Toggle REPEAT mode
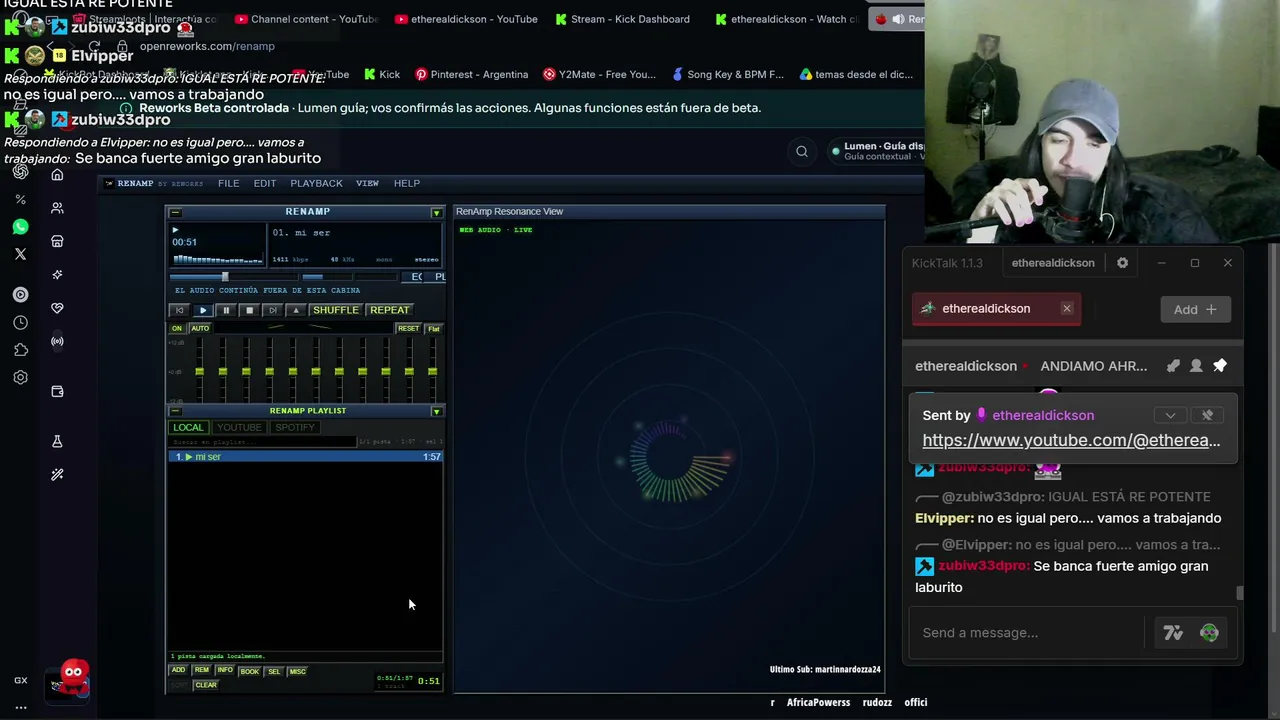 tap(389, 310)
